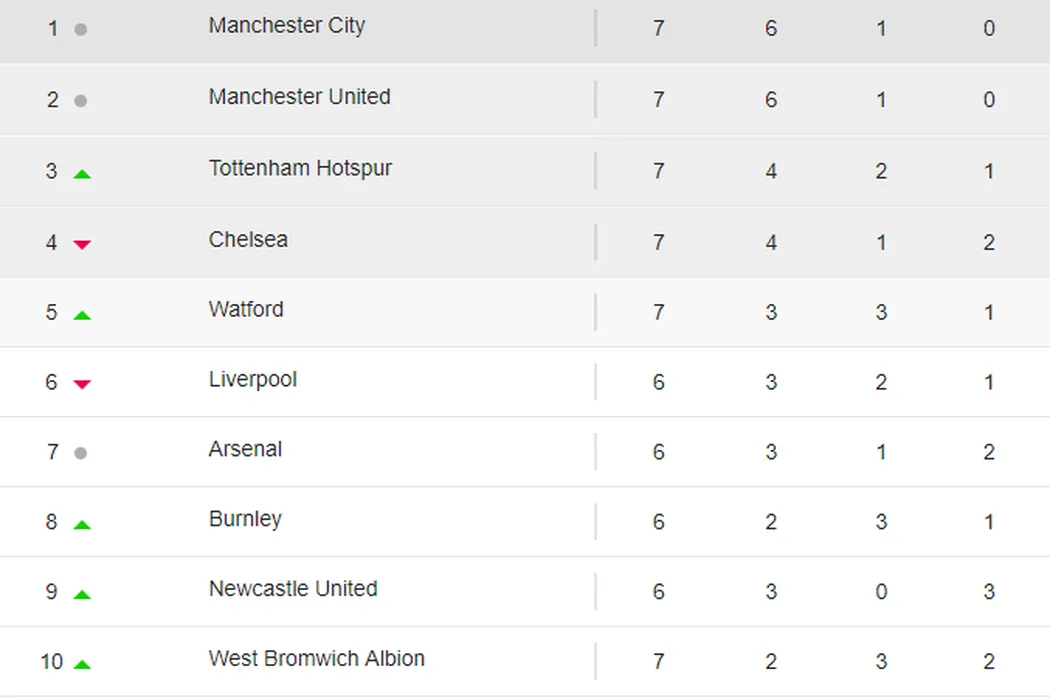Click Newcastle United's green up arrow
Image resolution: width=1050 pixels, height=700 pixels.
(x=82, y=594)
